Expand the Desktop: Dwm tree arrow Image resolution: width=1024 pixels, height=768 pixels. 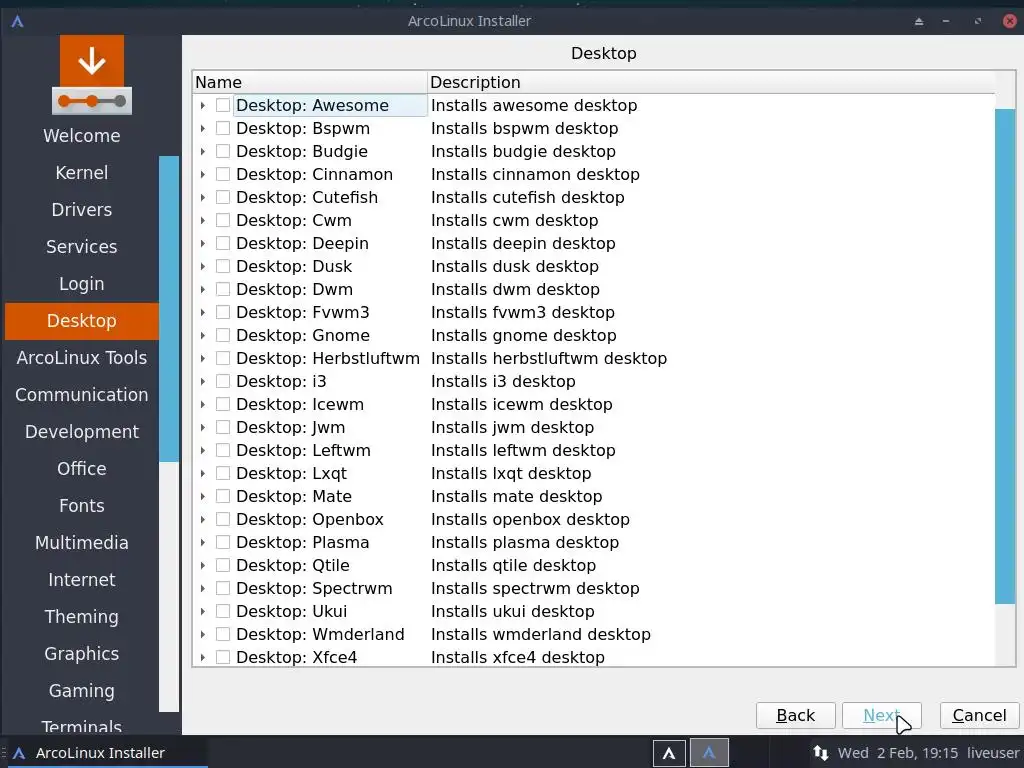202,289
